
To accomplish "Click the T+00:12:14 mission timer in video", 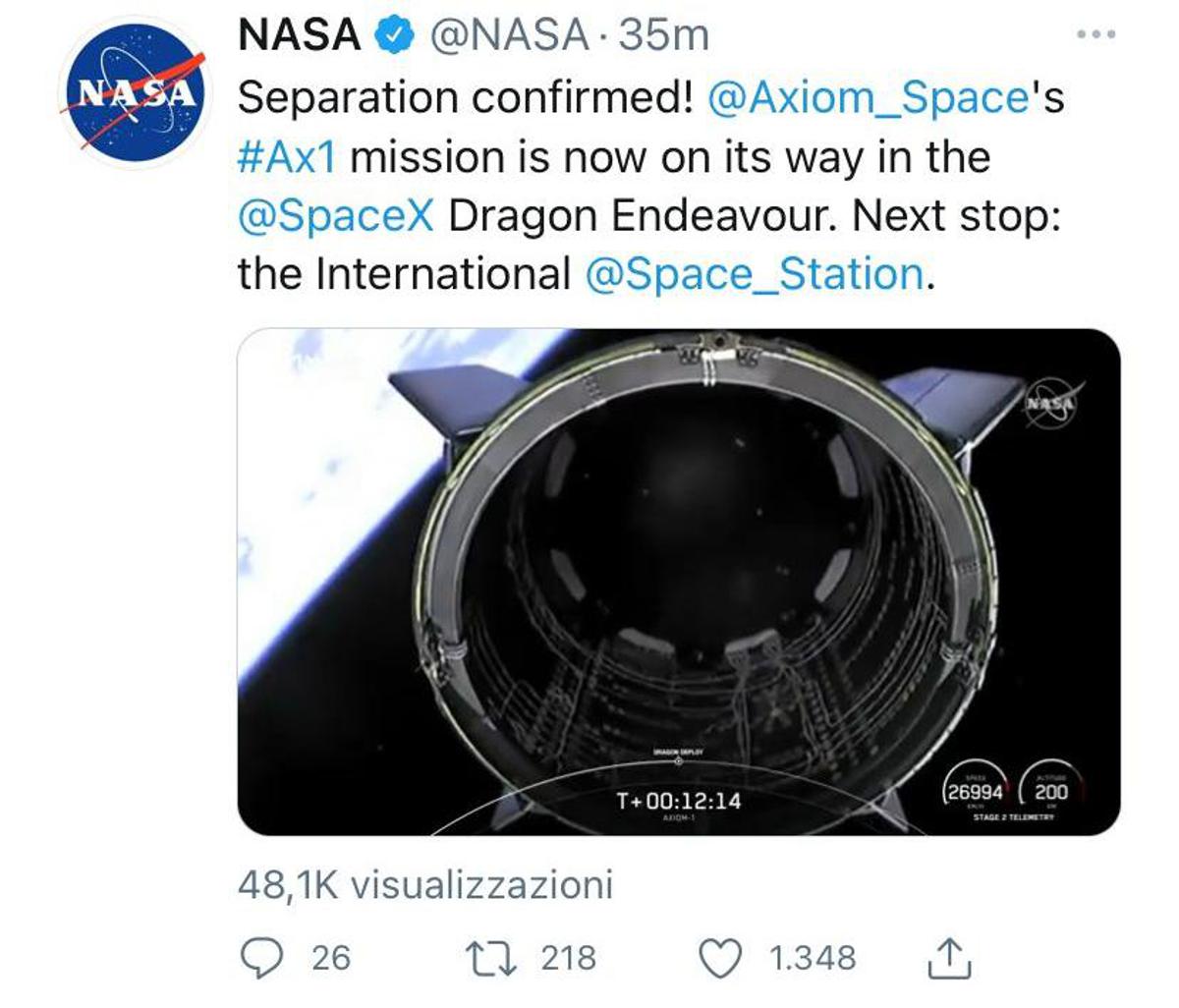I will 678,801.
